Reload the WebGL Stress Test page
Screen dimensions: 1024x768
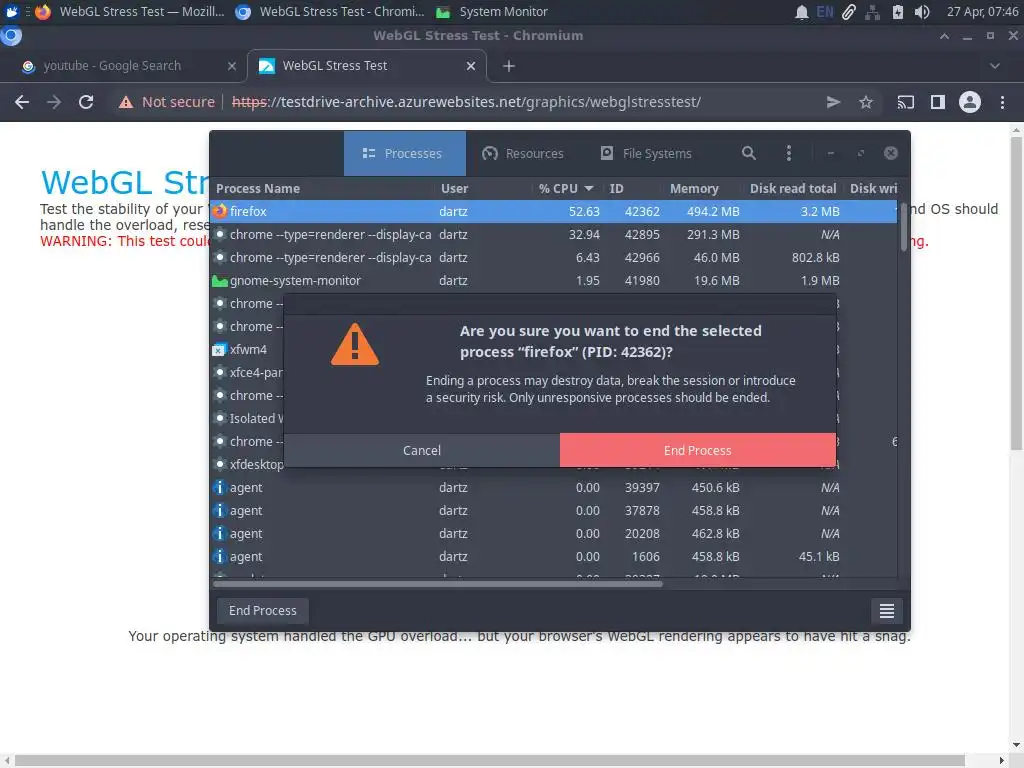coord(86,102)
